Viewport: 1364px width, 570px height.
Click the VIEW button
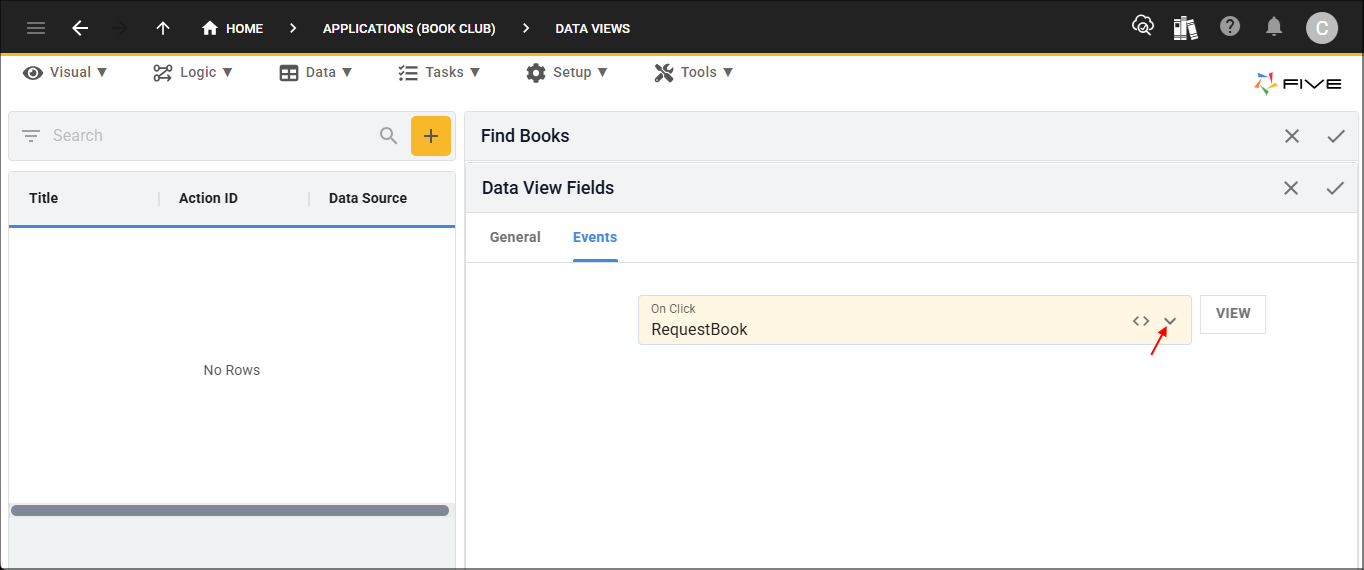tap(1232, 314)
